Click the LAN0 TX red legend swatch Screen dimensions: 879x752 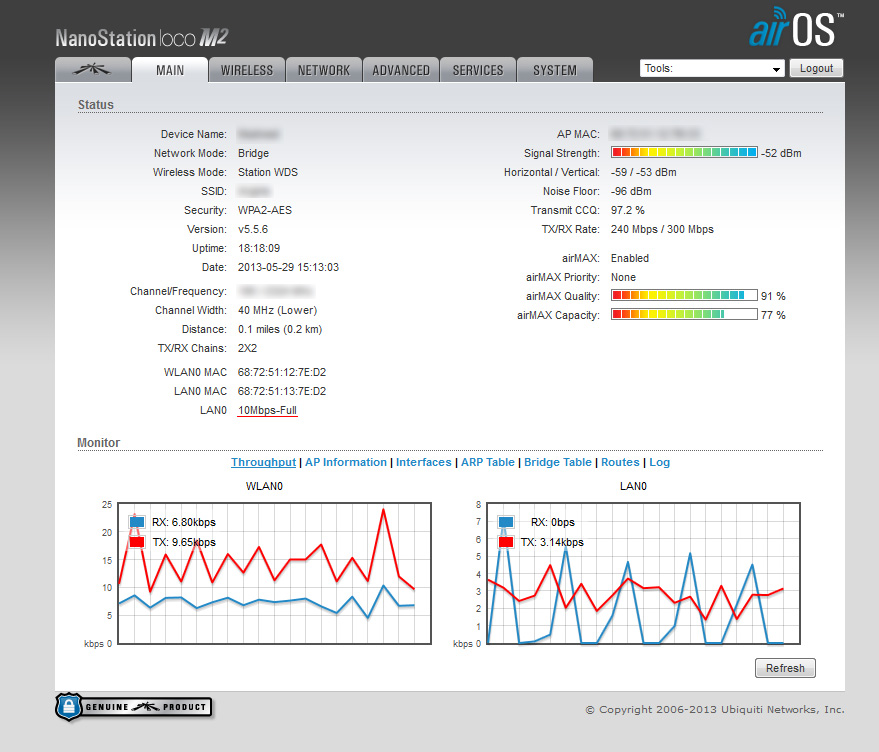[x=506, y=542]
